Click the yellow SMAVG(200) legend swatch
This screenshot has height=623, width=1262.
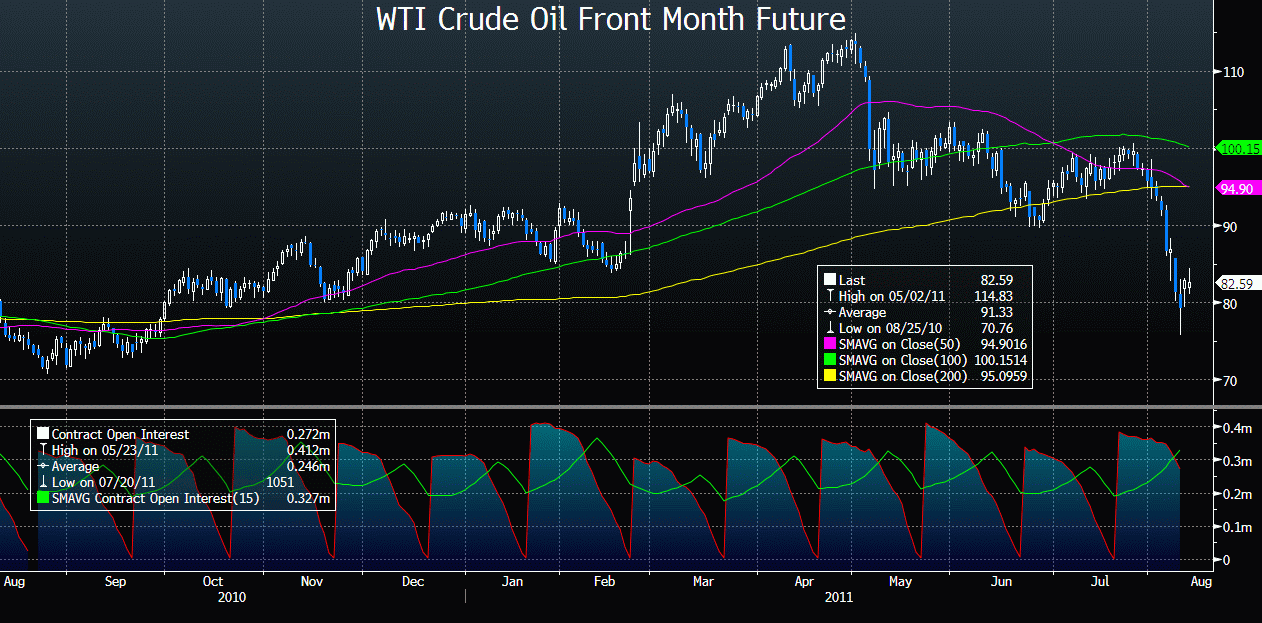(x=829, y=377)
